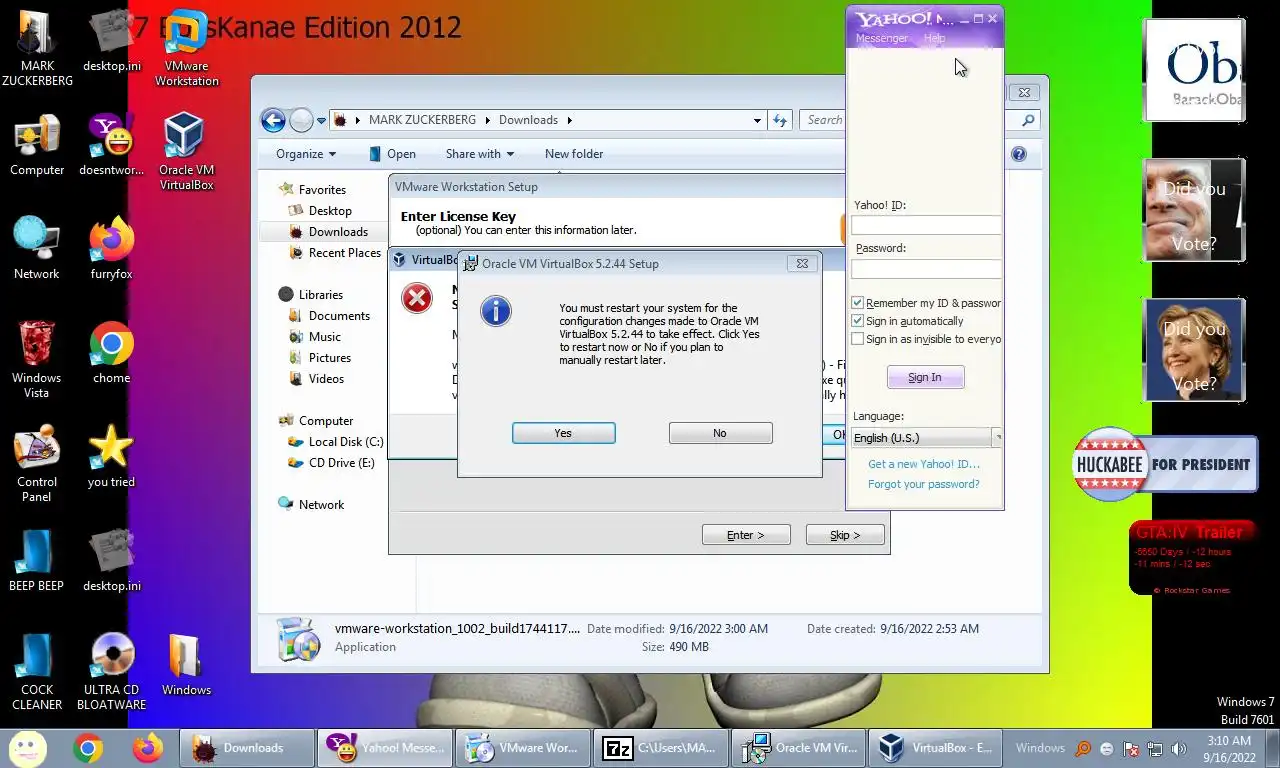This screenshot has height=768, width=1280.
Task: Click the HUCKABEE FOR PRESIDENT gadget
Action: [x=1165, y=464]
